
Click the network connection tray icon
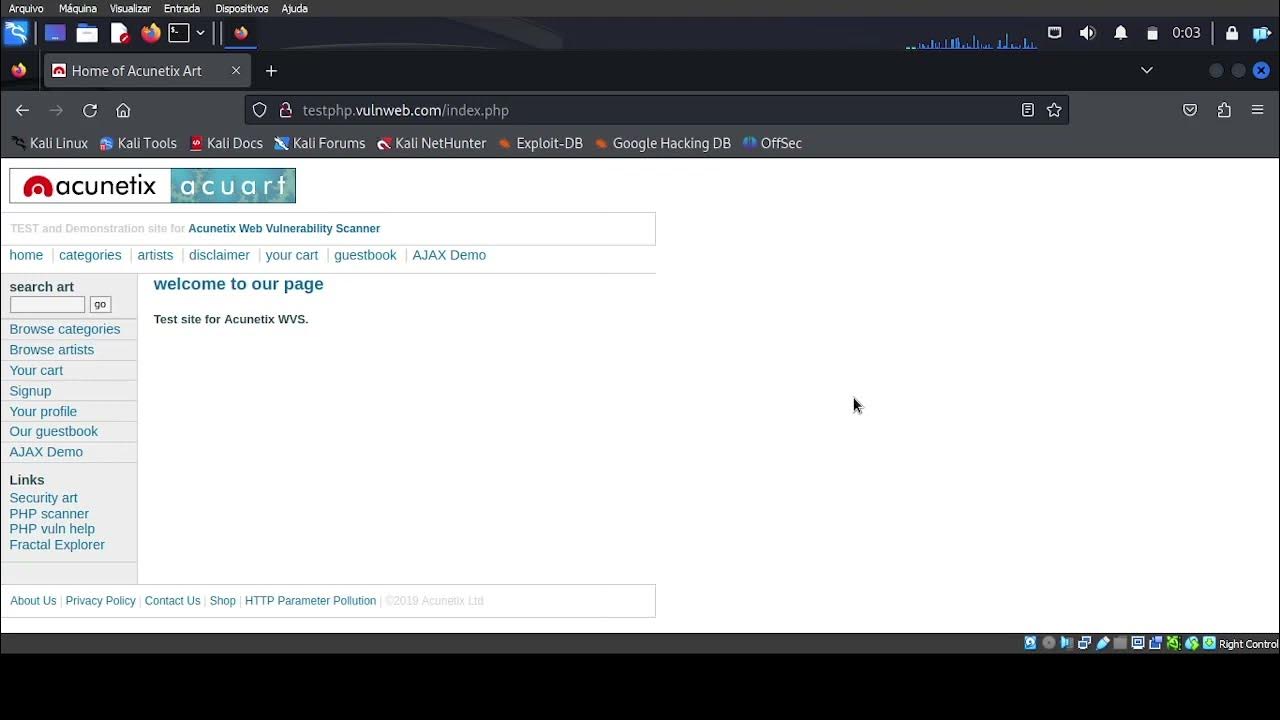coord(1054,33)
